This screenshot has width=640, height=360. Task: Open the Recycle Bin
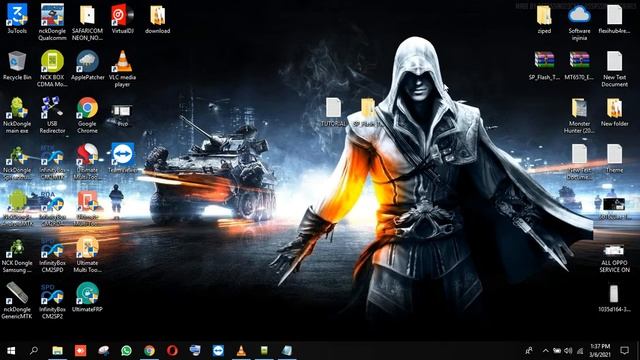(x=17, y=65)
